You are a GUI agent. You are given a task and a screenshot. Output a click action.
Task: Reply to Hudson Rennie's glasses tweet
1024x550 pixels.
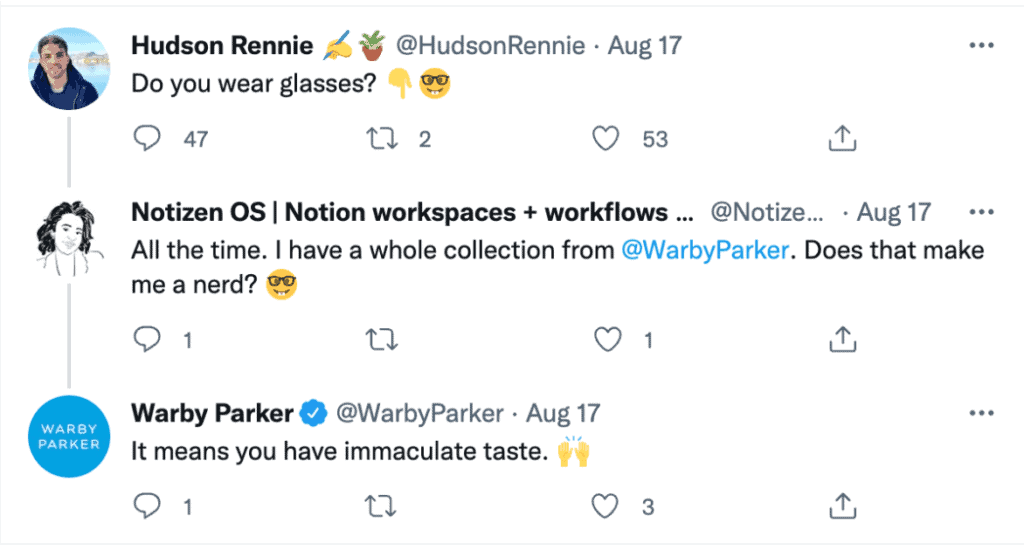147,139
